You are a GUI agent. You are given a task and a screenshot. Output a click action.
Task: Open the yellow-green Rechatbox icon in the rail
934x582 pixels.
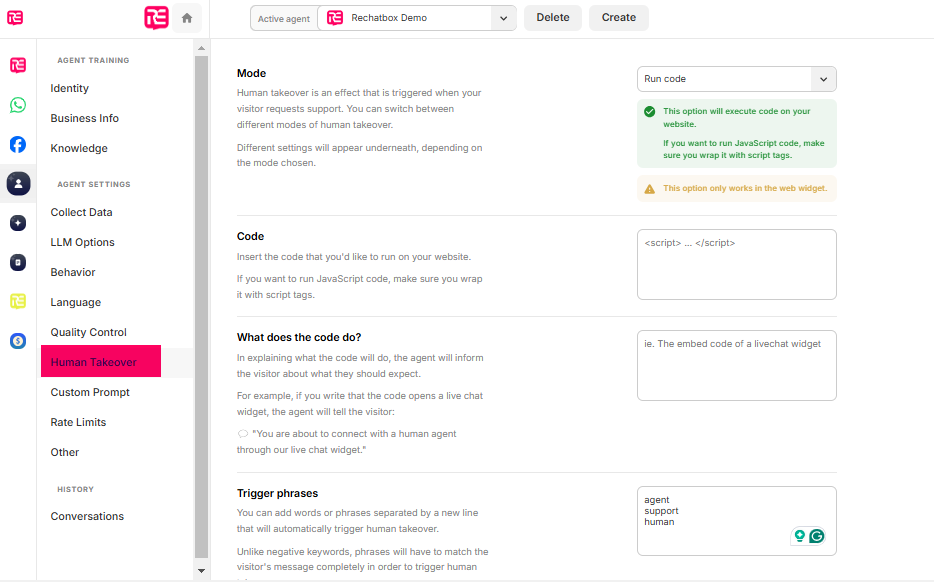coord(18,301)
